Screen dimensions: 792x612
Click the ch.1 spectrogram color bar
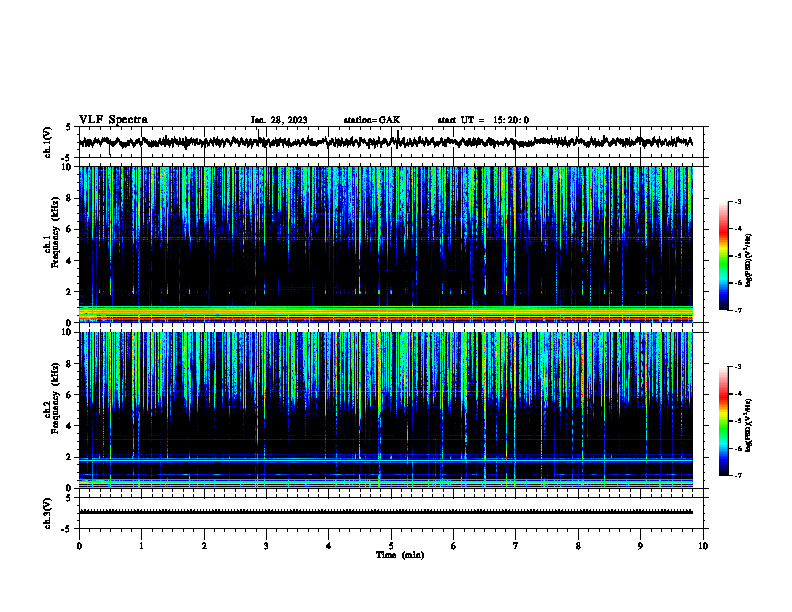point(723,256)
